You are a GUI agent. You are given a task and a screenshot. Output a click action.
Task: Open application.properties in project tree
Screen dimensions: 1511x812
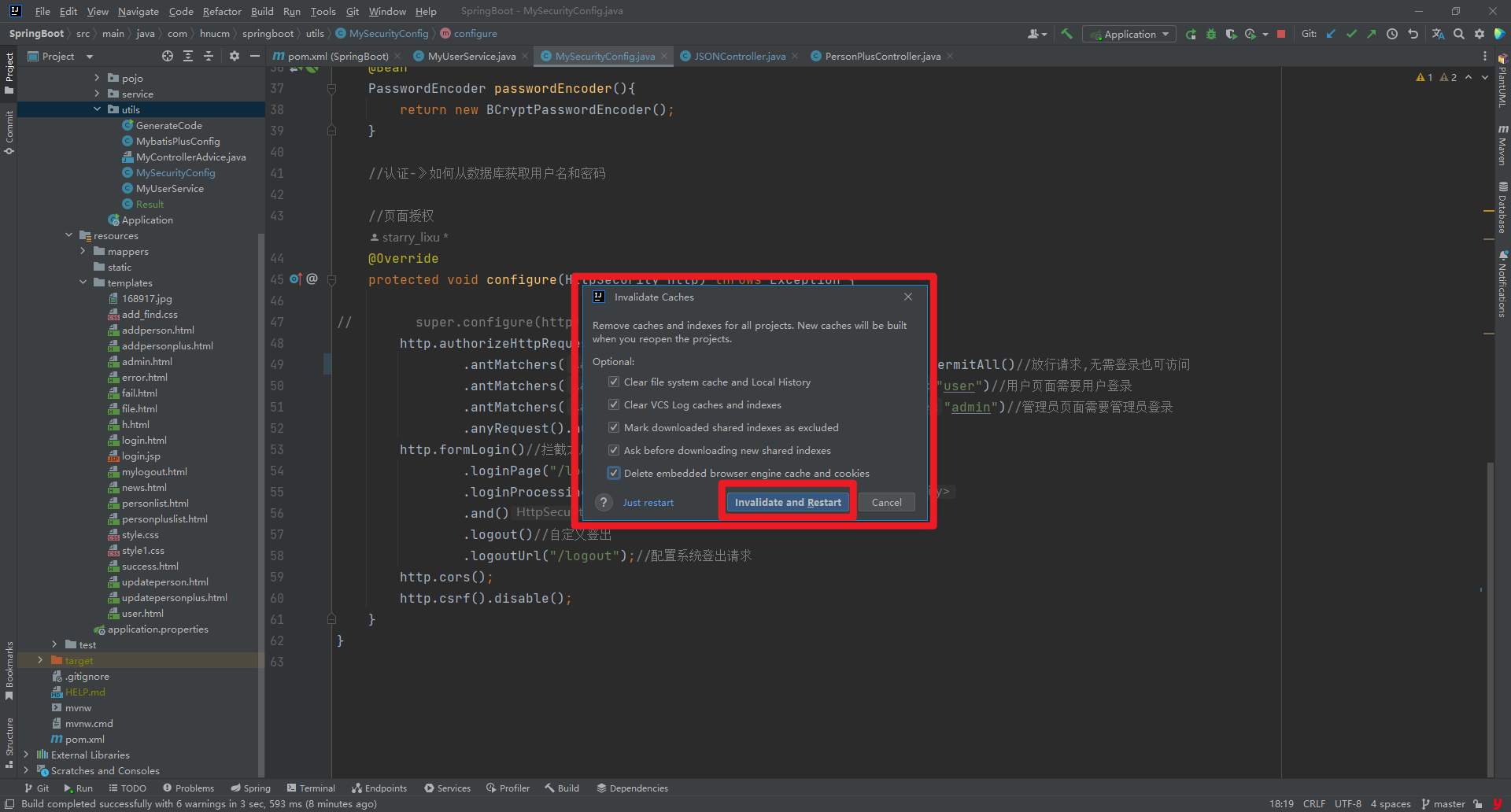tap(157, 629)
